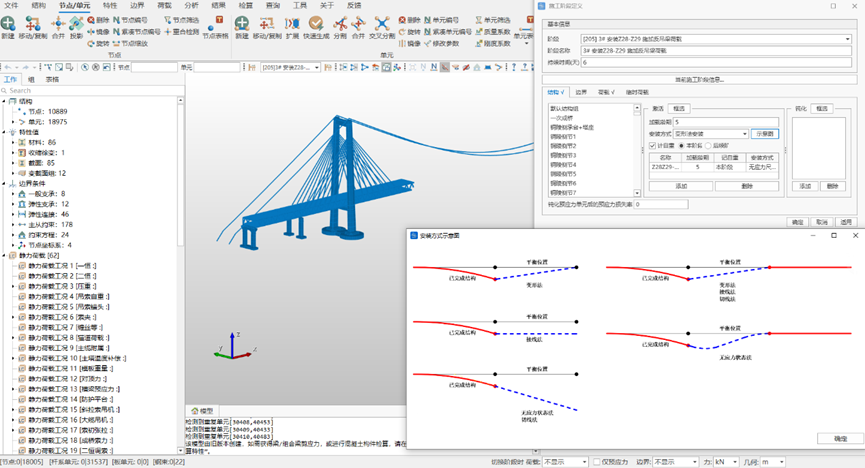This screenshot has height=468, width=865.
Task: Click the 新建 node icon in ribbon
Action: pos(8,26)
